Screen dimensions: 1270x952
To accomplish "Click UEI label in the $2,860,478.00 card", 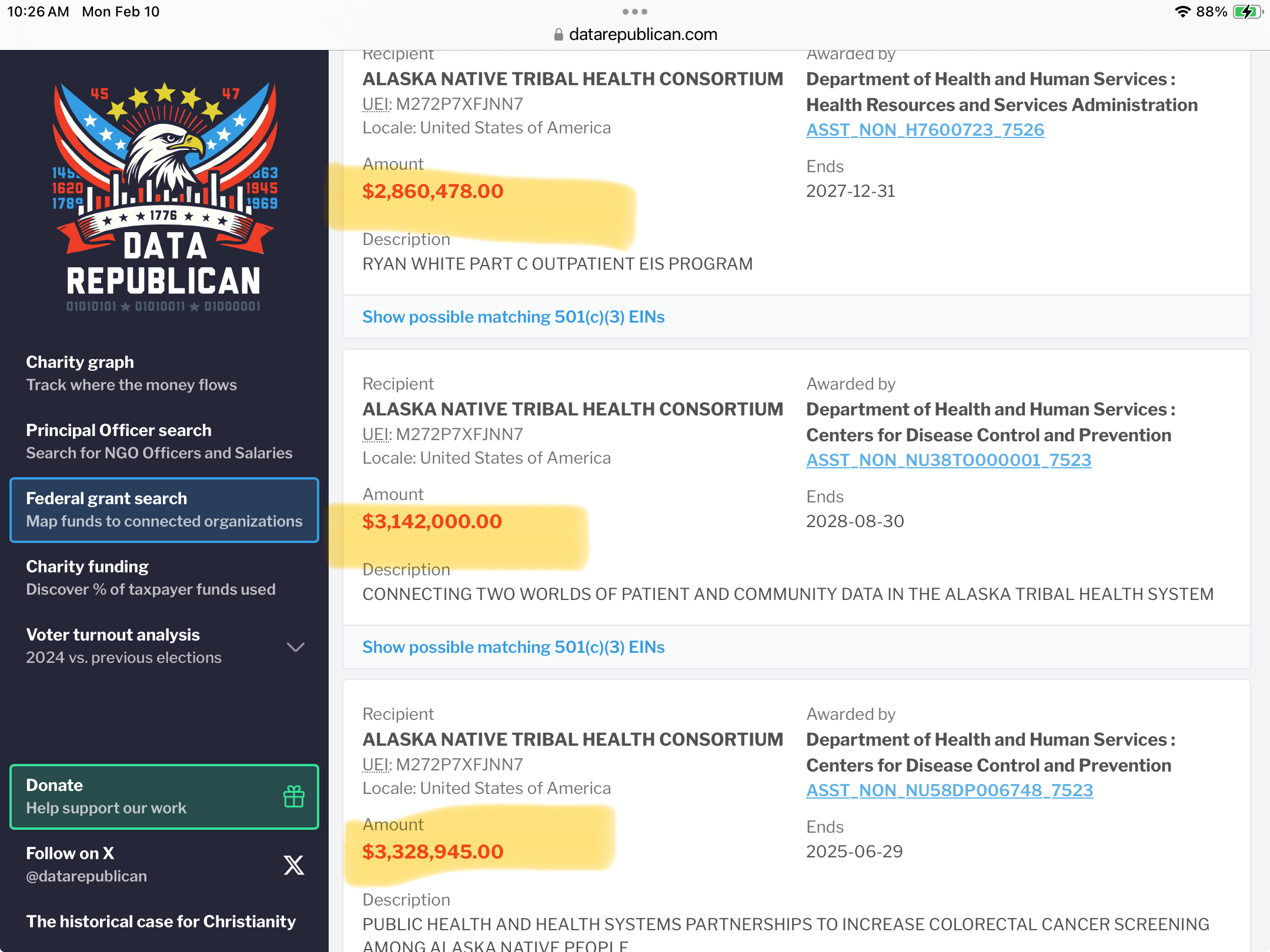I will tap(376, 104).
